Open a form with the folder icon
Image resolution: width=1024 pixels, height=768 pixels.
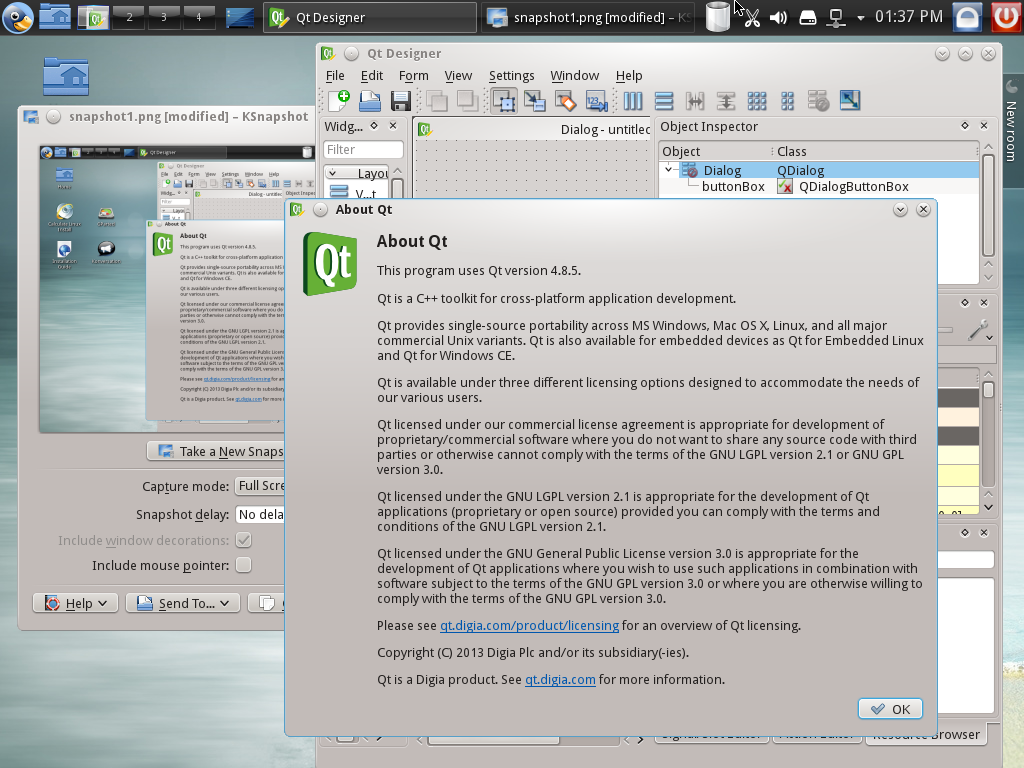(370, 101)
